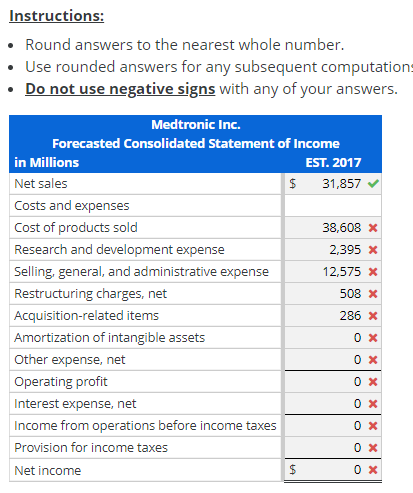Click the 'EST. 2017' column header
This screenshot has height=493, width=413.
click(333, 163)
